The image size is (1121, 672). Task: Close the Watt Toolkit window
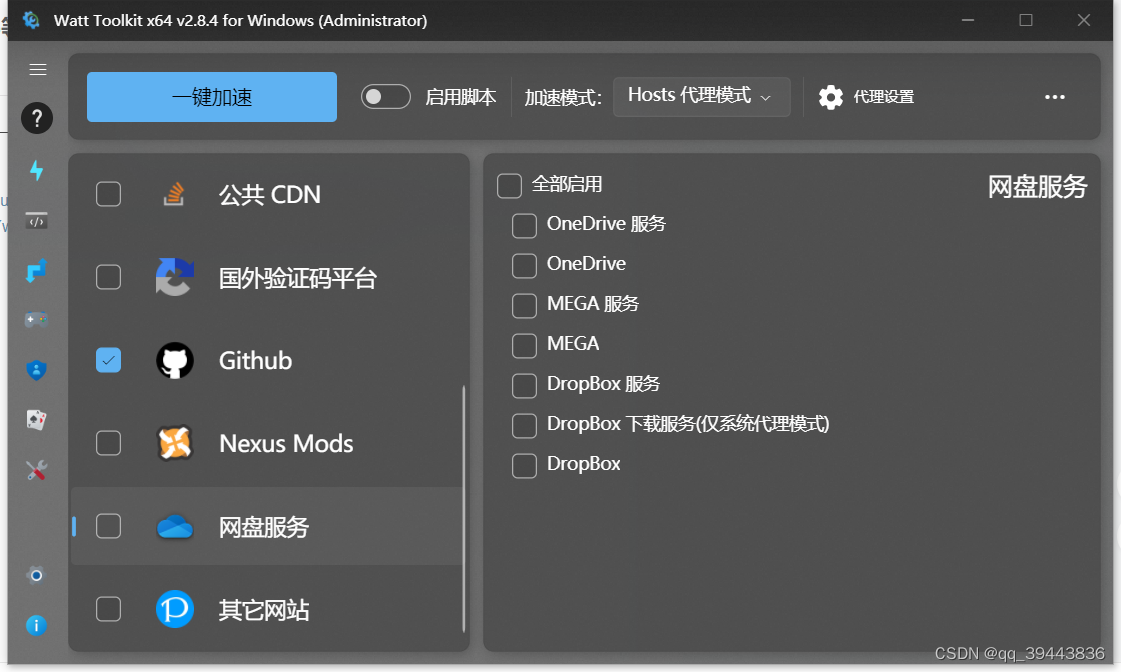[x=1084, y=20]
